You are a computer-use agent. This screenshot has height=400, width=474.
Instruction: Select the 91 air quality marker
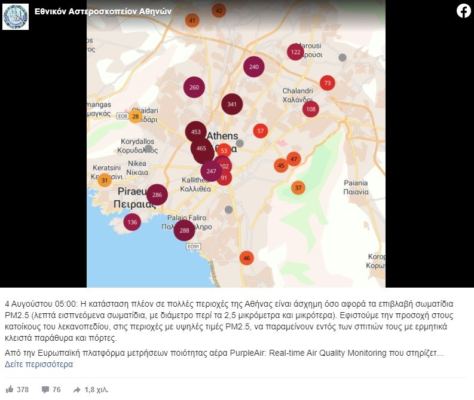[225, 178]
